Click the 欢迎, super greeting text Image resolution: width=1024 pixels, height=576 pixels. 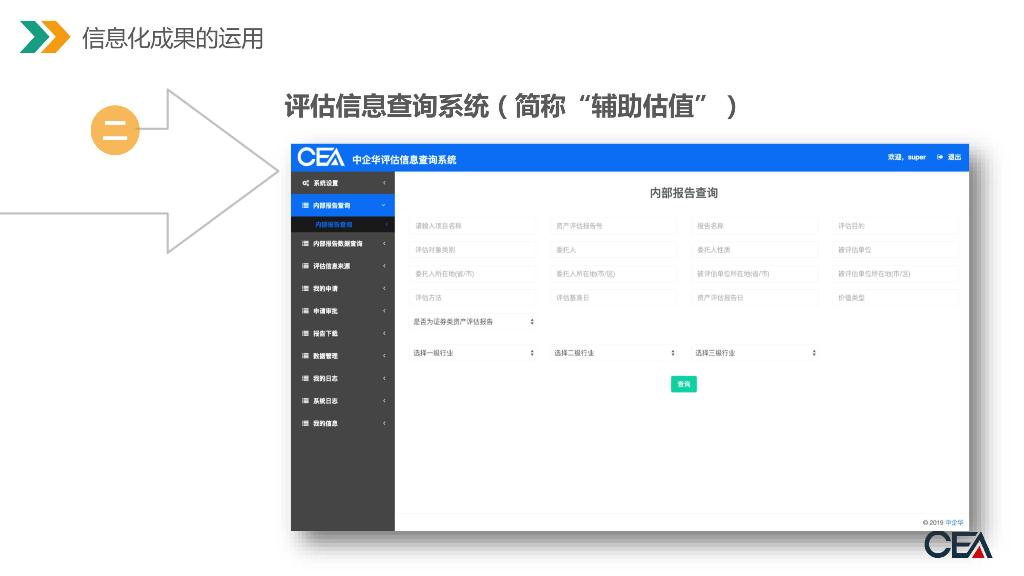(x=906, y=157)
